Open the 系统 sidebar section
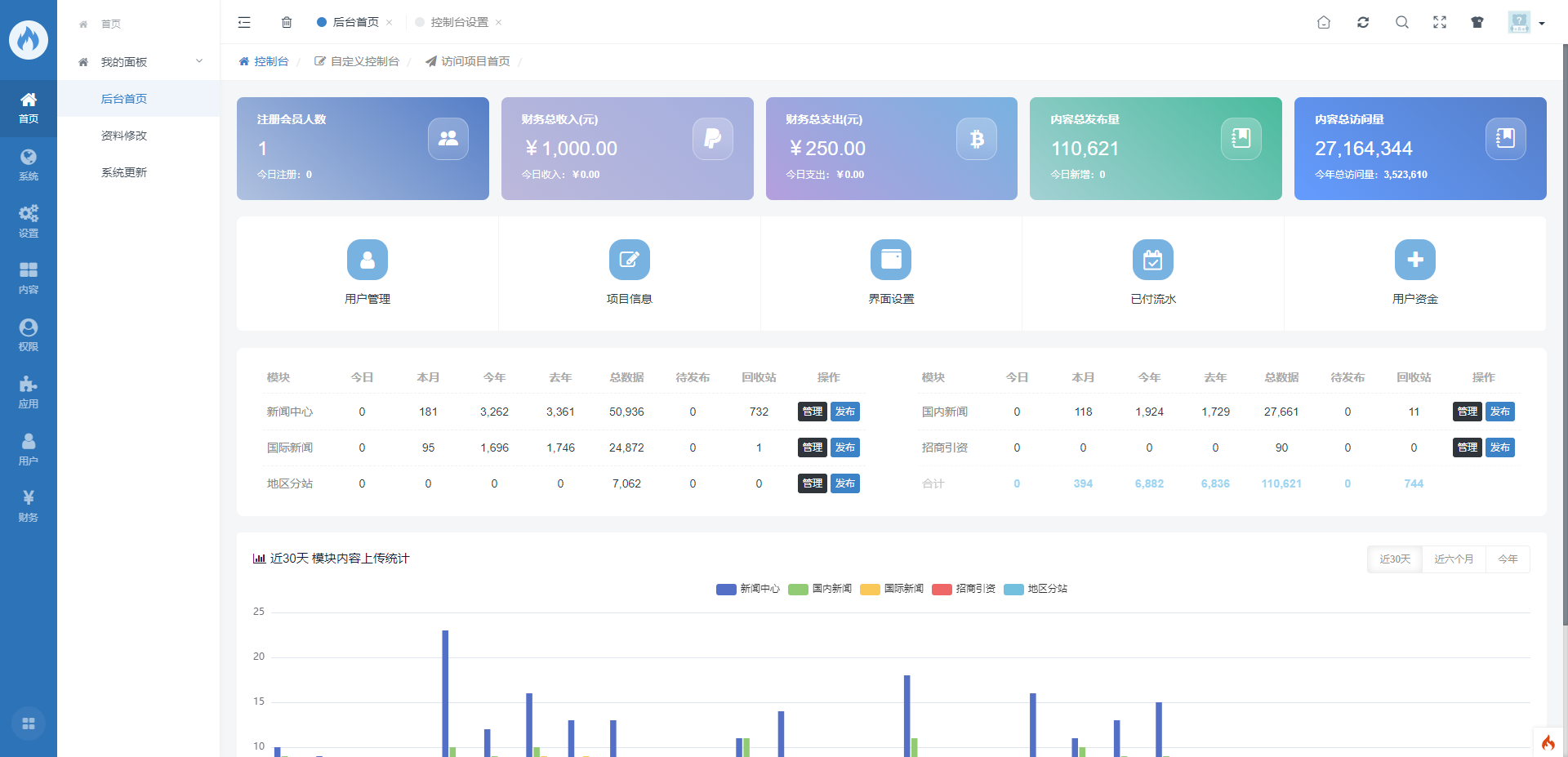1568x757 pixels. 29,165
